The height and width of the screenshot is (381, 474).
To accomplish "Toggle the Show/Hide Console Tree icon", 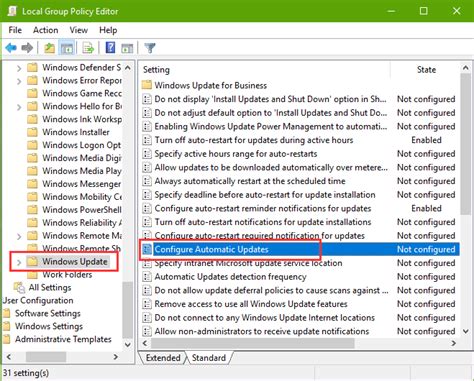I will tap(67, 48).
